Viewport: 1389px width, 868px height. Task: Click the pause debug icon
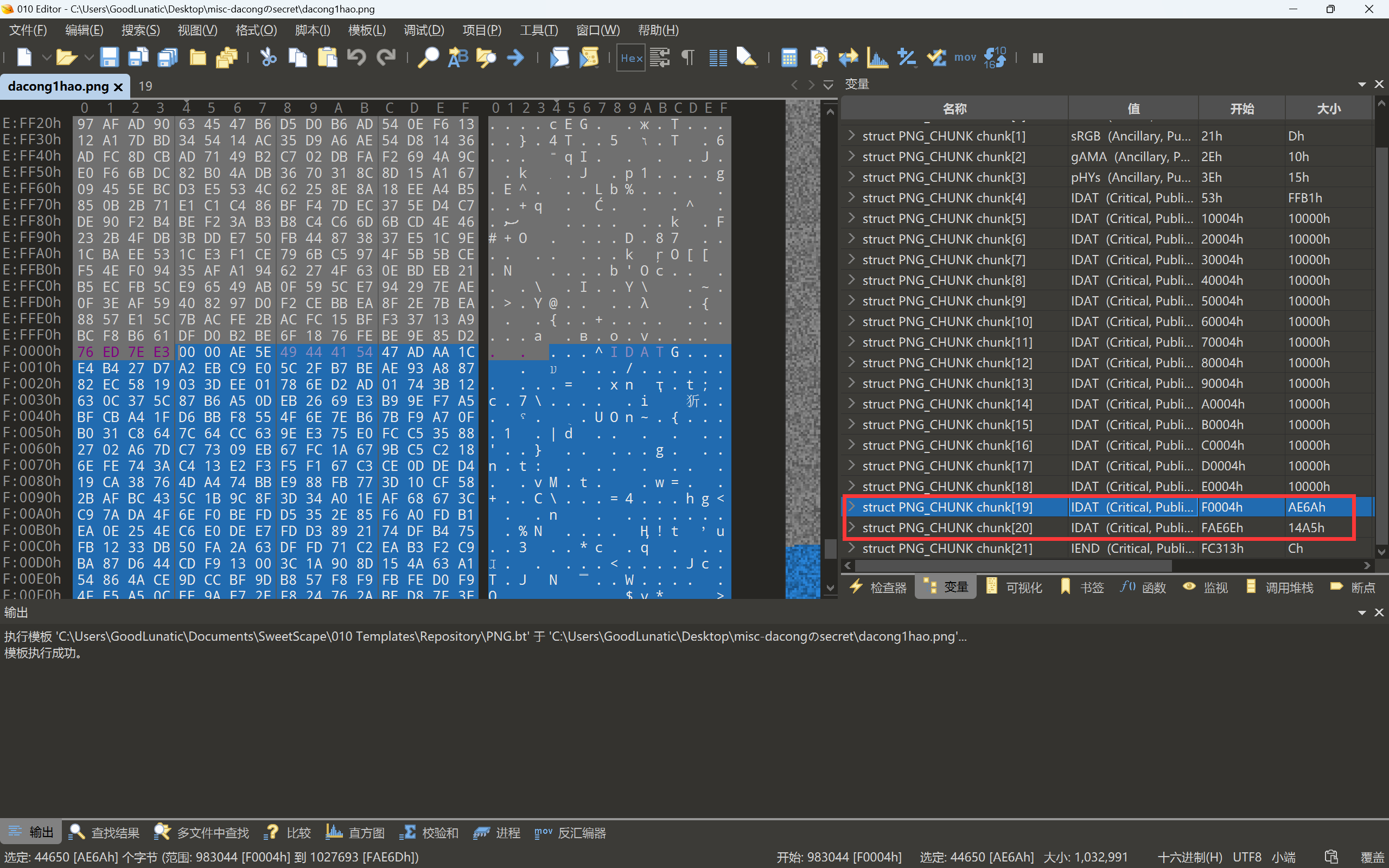point(1038,58)
